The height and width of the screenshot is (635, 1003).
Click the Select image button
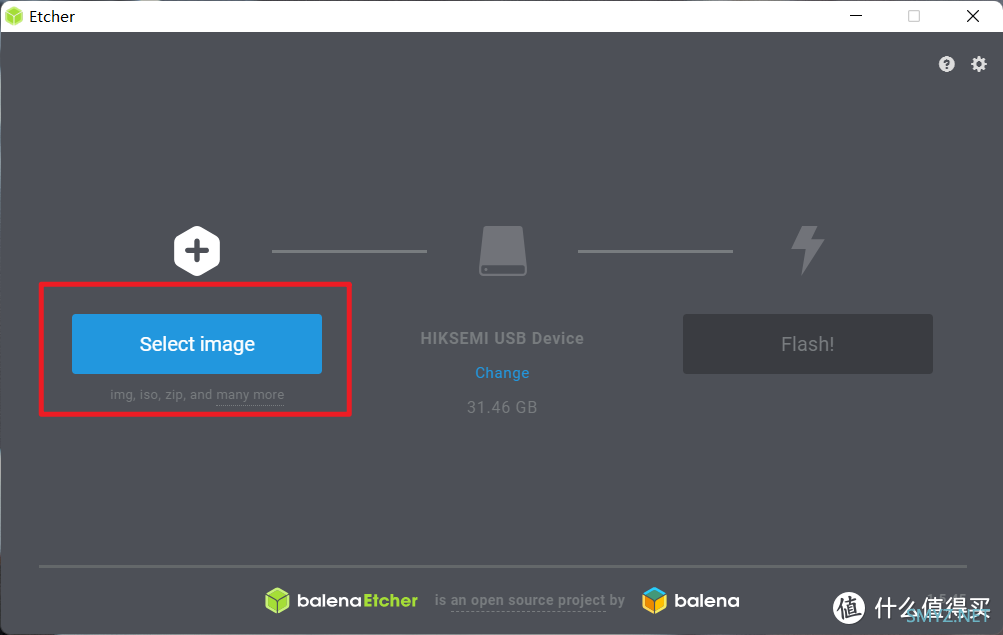[x=196, y=344]
